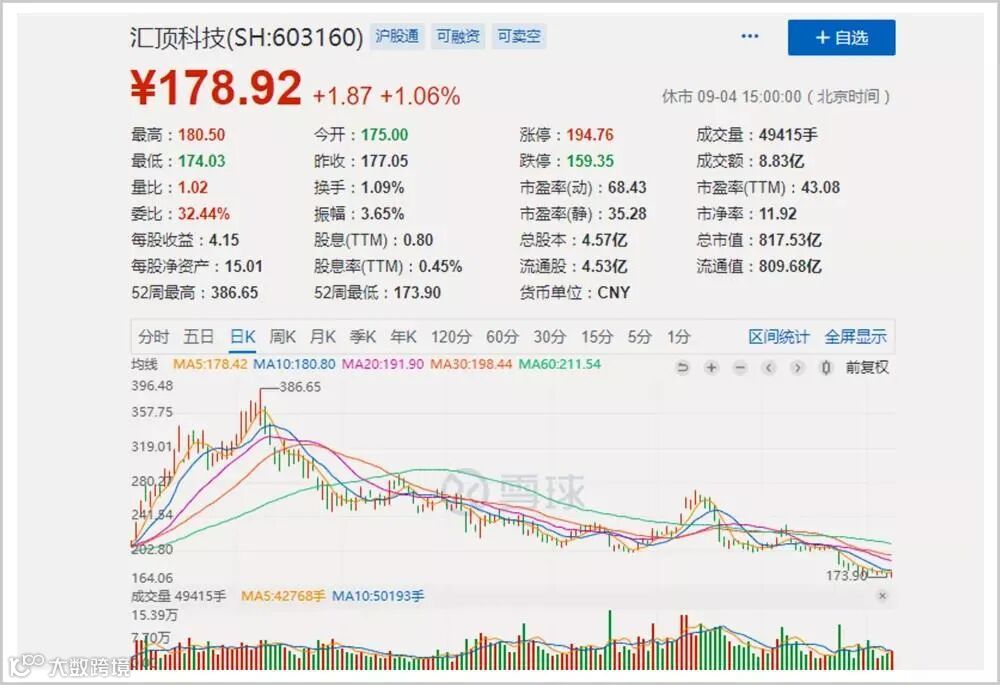The height and width of the screenshot is (685, 1000).
Task: Click the 386.65 peak marker on the chart
Action: coord(300,387)
